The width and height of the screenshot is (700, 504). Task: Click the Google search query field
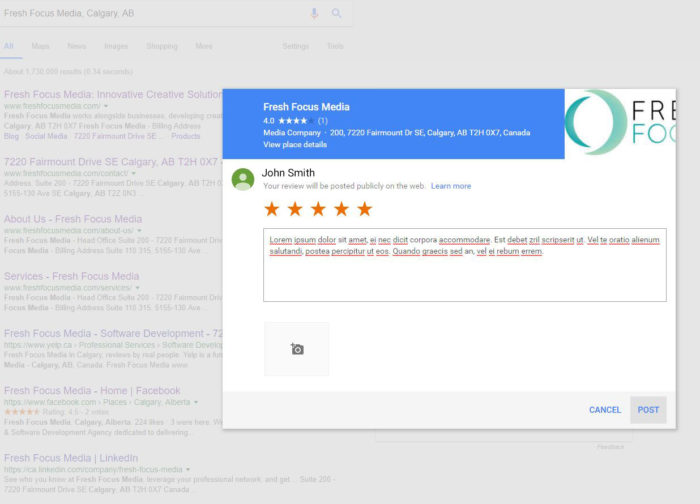[x=150, y=13]
